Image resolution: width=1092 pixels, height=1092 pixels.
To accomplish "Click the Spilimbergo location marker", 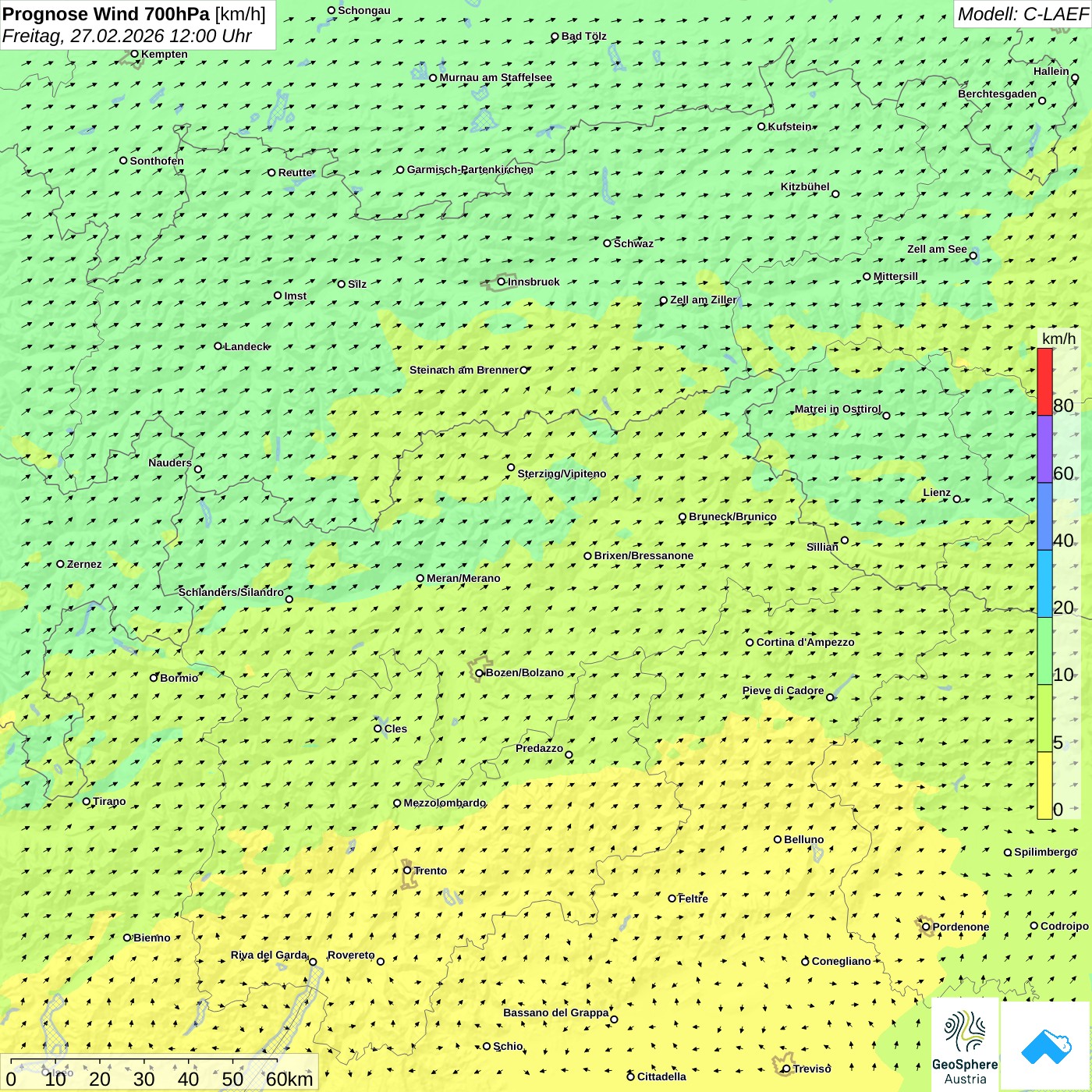I will tap(1008, 853).
